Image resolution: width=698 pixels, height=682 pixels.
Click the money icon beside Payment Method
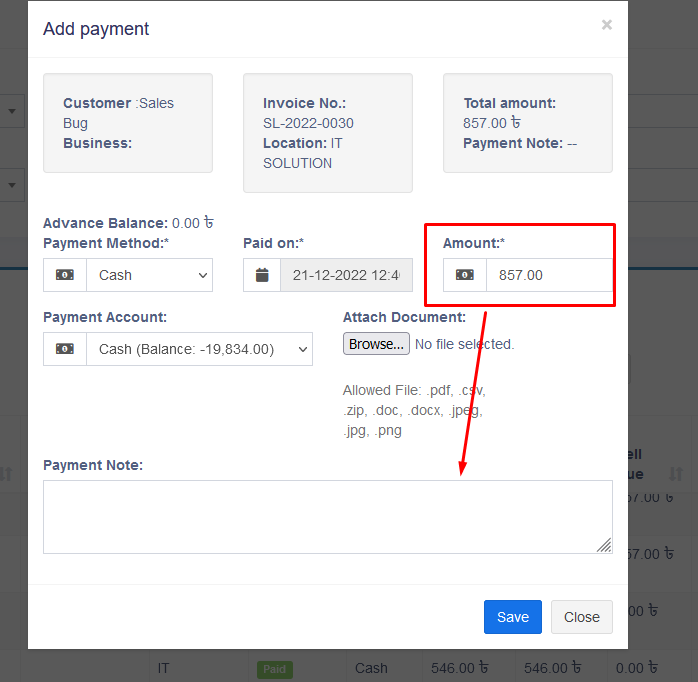pos(65,275)
